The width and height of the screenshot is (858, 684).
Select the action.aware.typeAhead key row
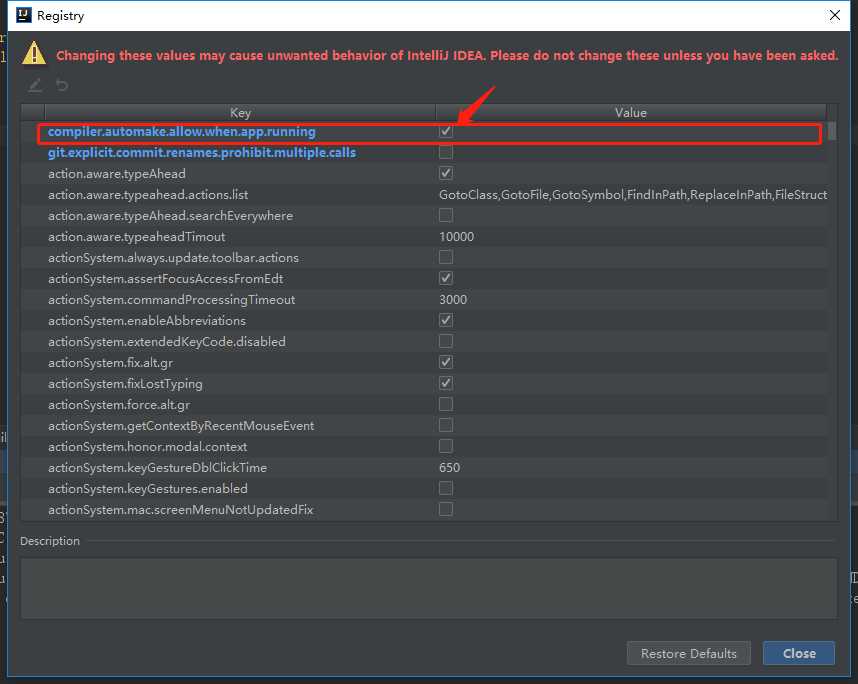[x=117, y=173]
